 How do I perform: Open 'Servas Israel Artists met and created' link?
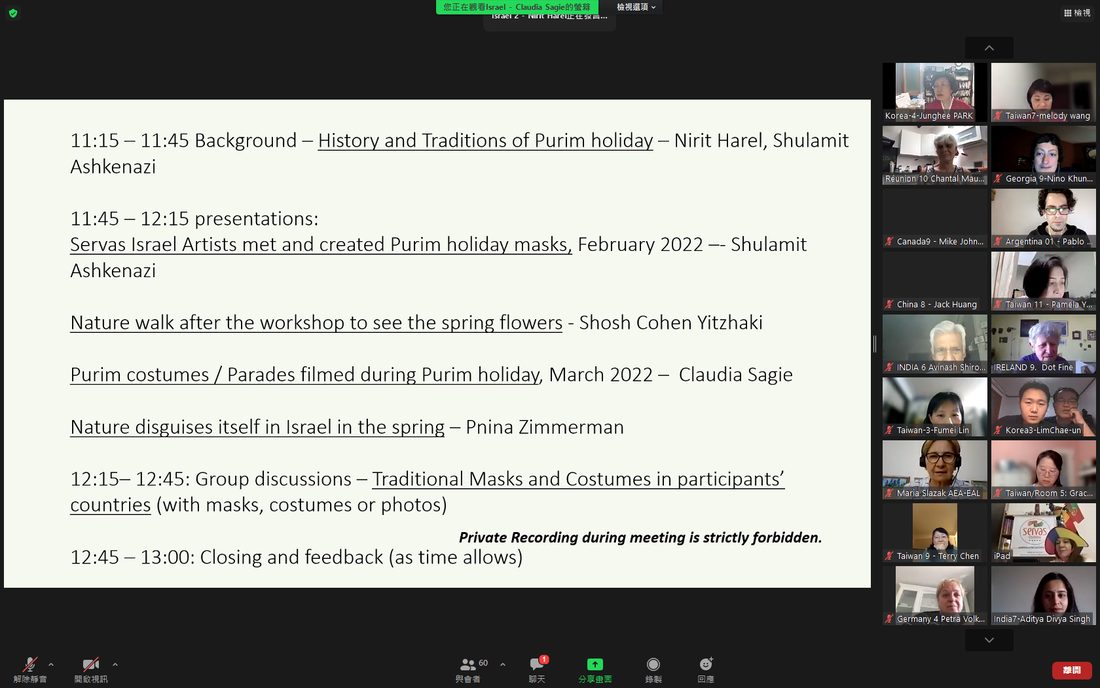point(321,244)
